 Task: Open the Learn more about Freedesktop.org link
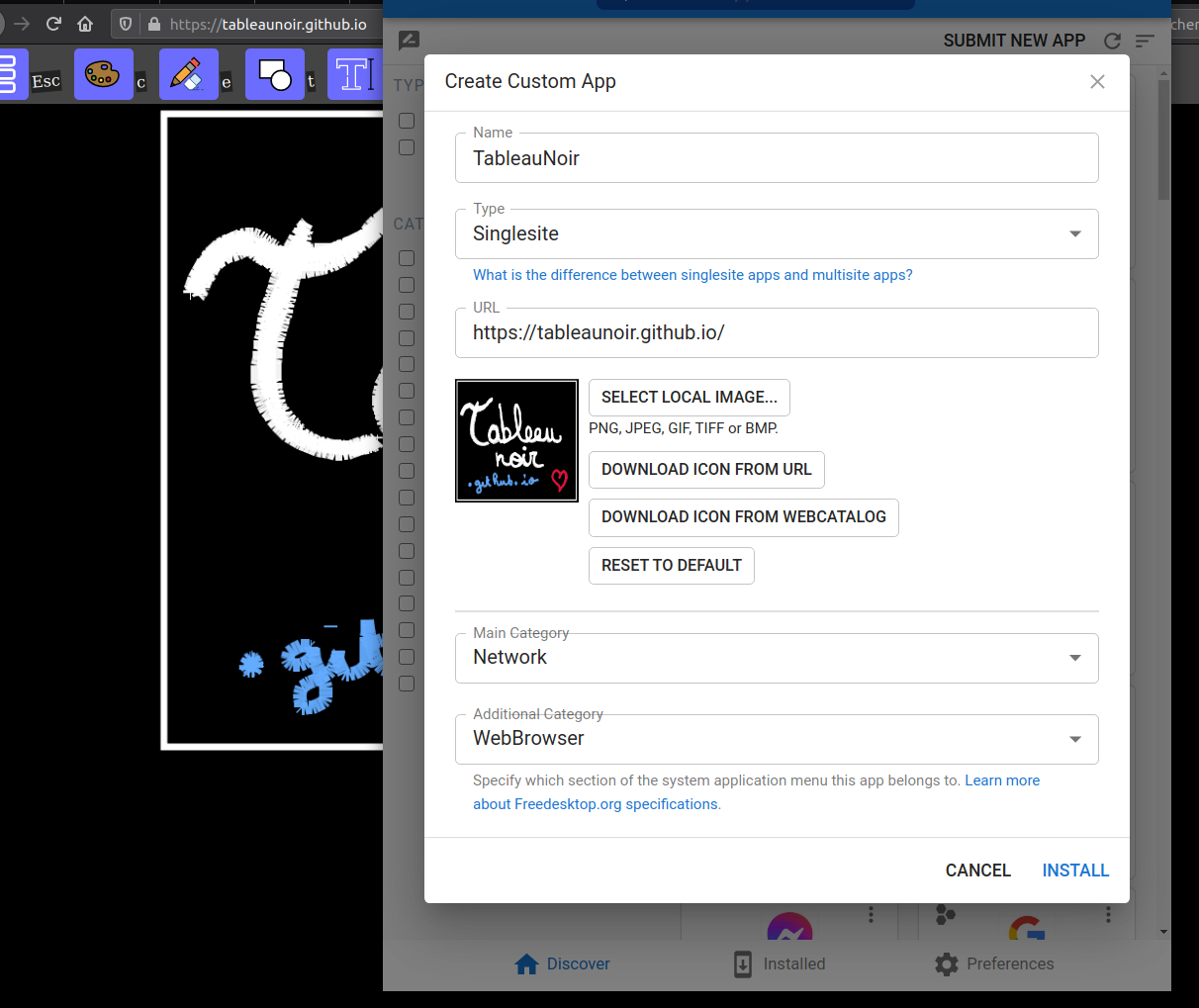click(x=756, y=792)
